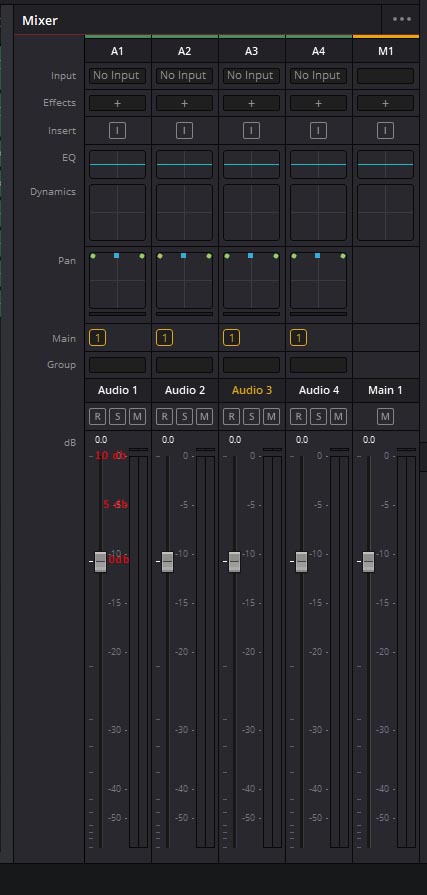Image resolution: width=427 pixels, height=895 pixels.
Task: Click the Main 1 fader handle
Action: pos(368,562)
